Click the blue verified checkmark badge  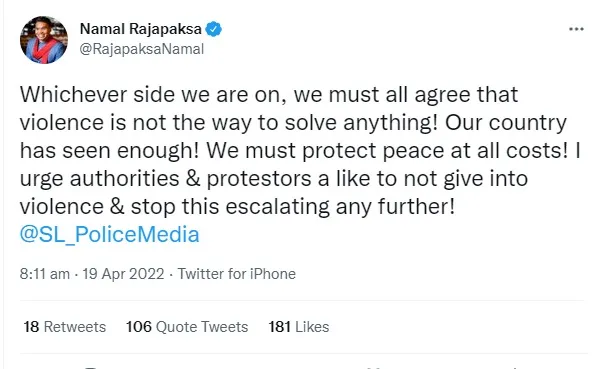pos(214,29)
